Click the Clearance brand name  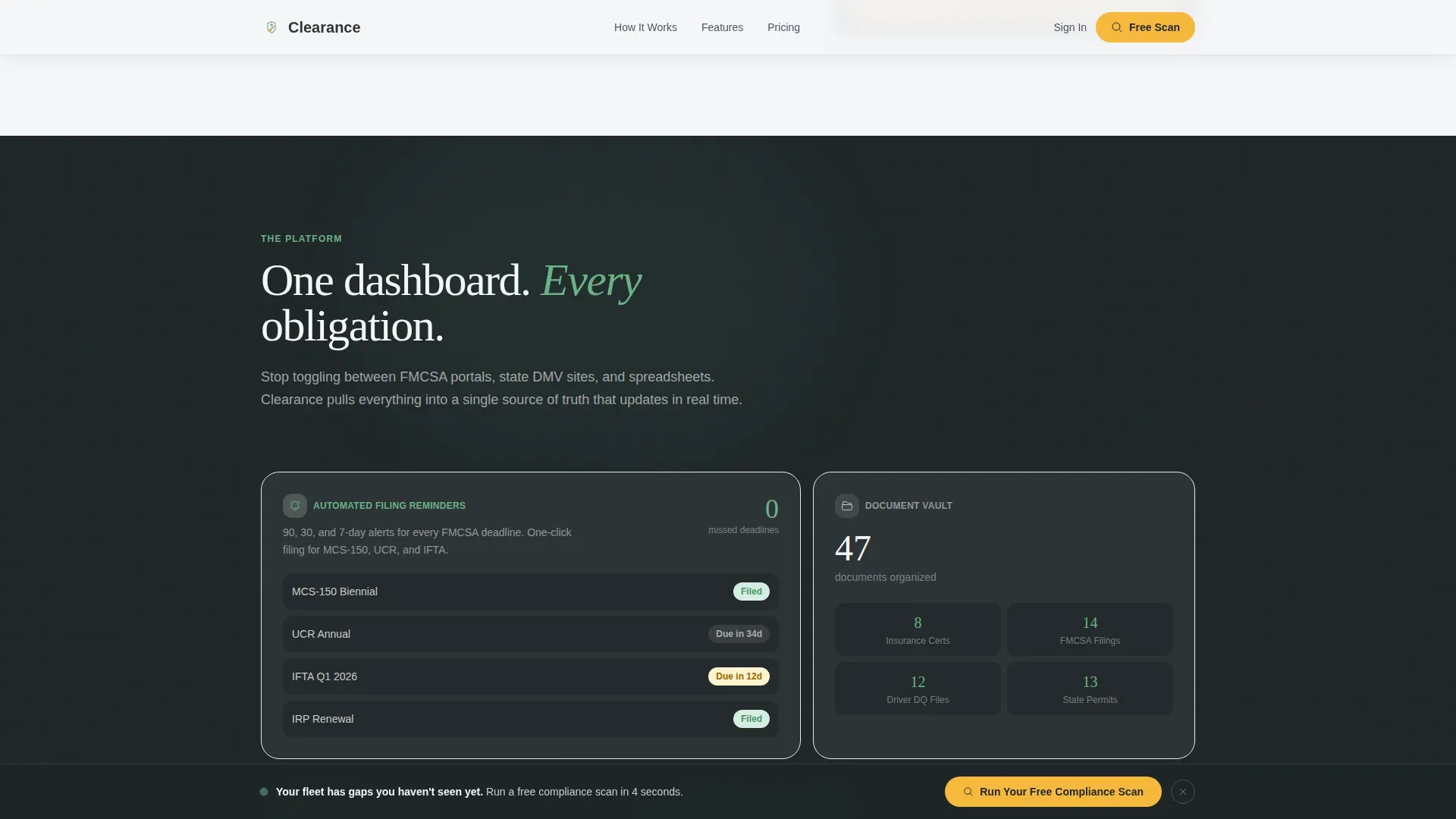[324, 27]
